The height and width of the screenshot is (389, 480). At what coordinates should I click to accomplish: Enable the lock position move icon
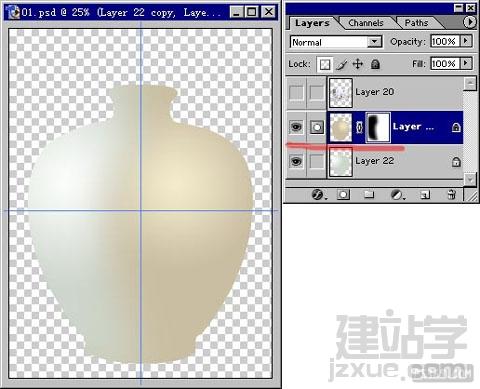(x=358, y=64)
